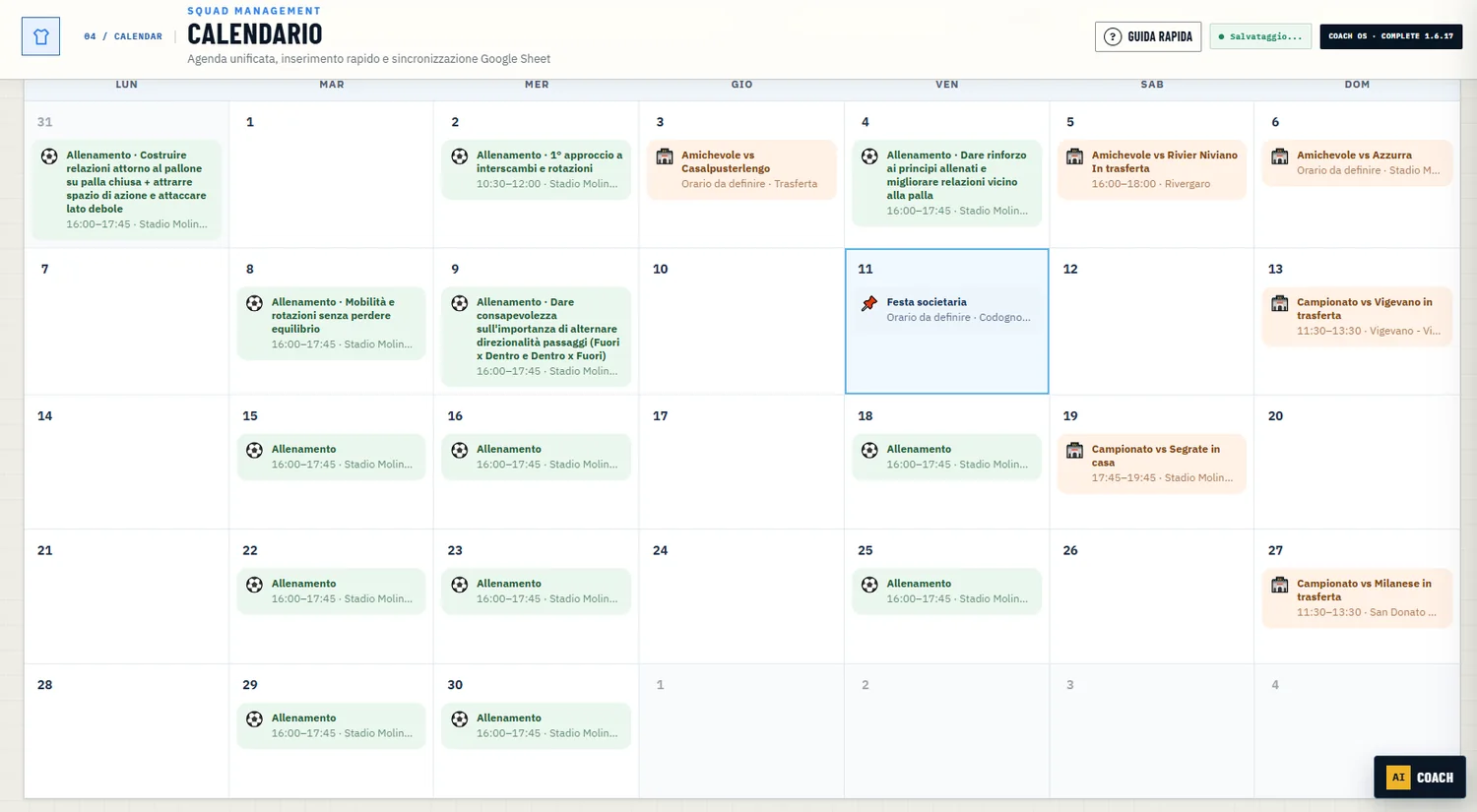This screenshot has width=1477, height=812.
Task: Open the AI Coach assistant button
Action: point(1419,777)
